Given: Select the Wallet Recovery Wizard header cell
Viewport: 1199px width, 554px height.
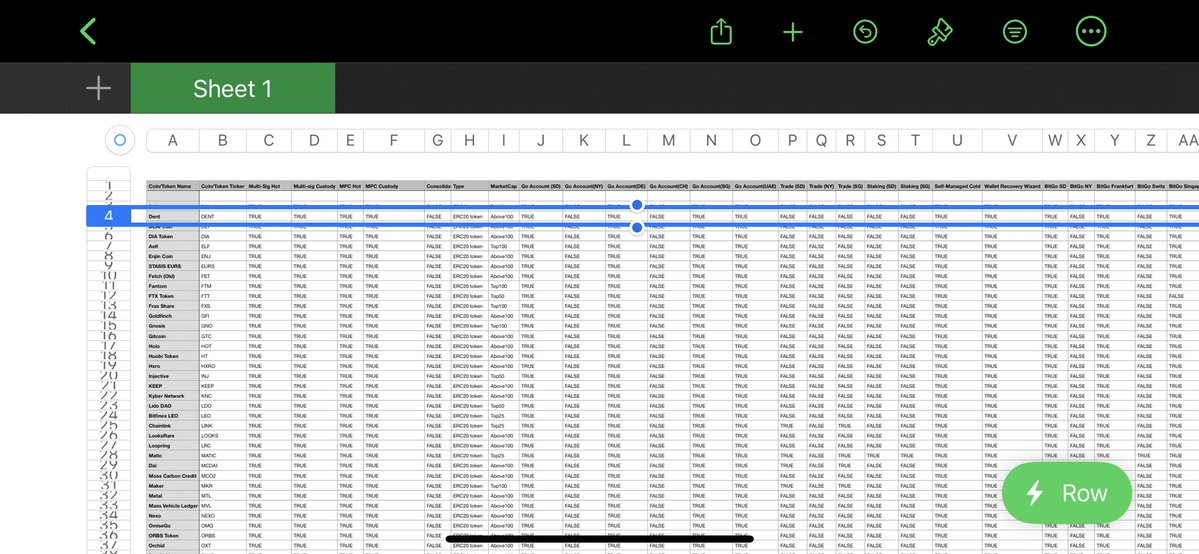Looking at the screenshot, I should pos(1012,186).
